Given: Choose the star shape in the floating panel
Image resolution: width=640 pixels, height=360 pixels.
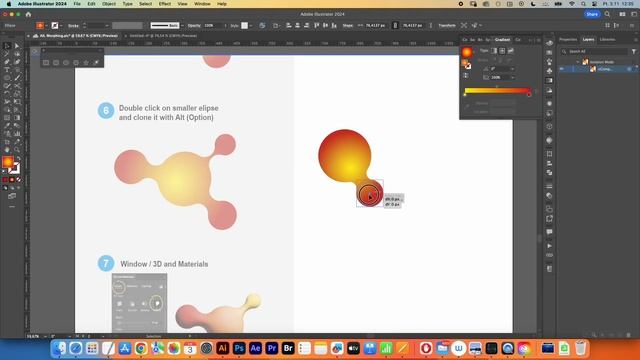Looking at the screenshot, I should 86,62.
